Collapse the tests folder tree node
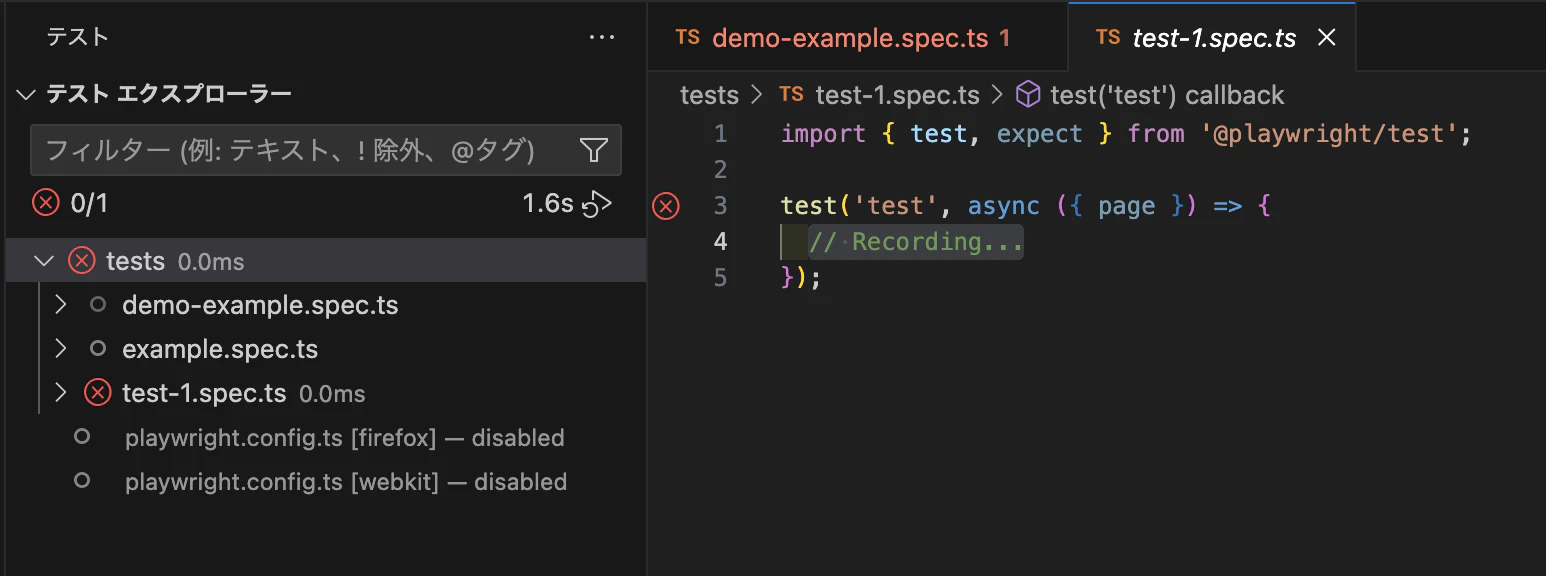The height and width of the screenshot is (576, 1546). [x=44, y=261]
